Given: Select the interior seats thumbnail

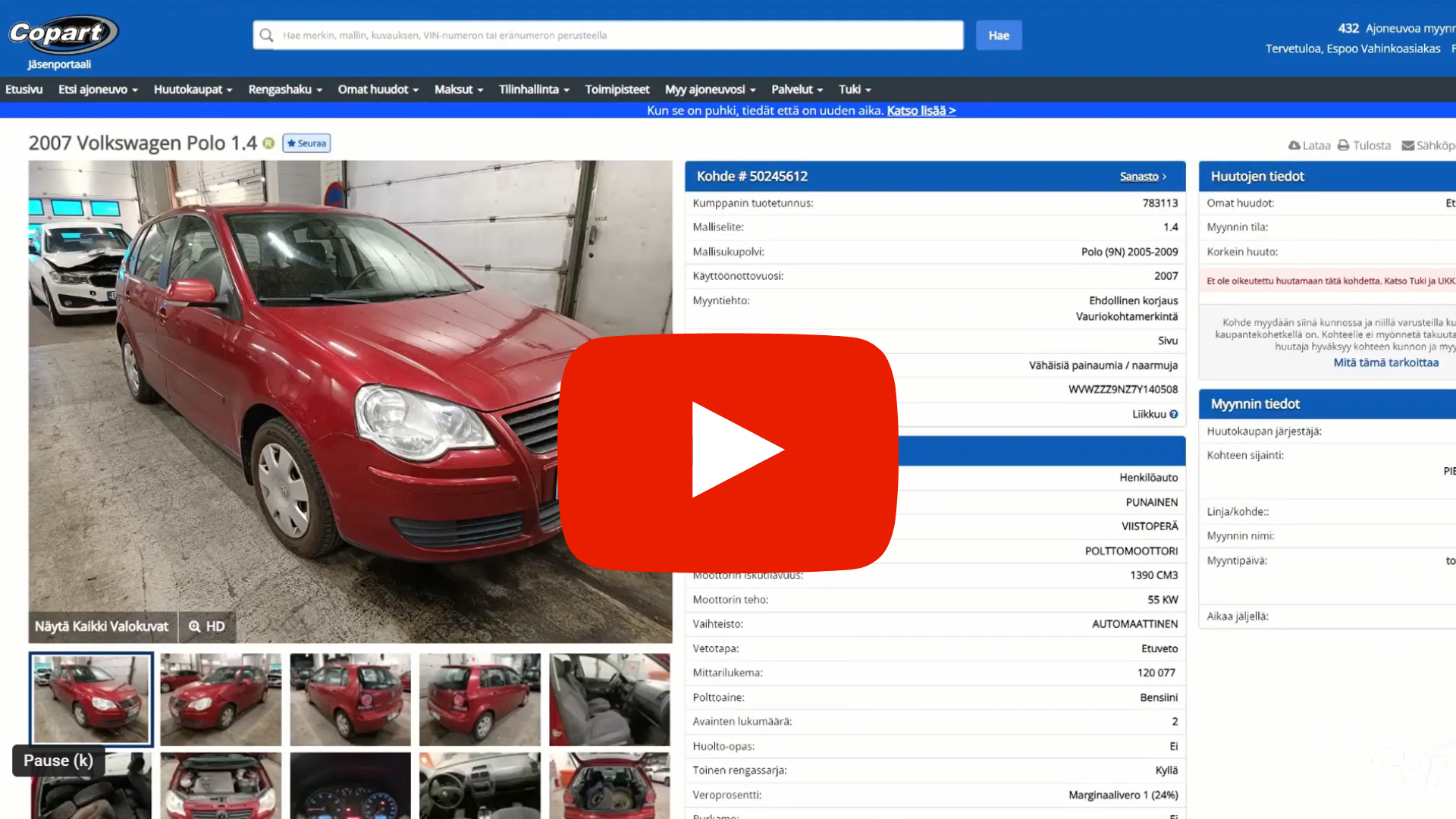Looking at the screenshot, I should (610, 699).
